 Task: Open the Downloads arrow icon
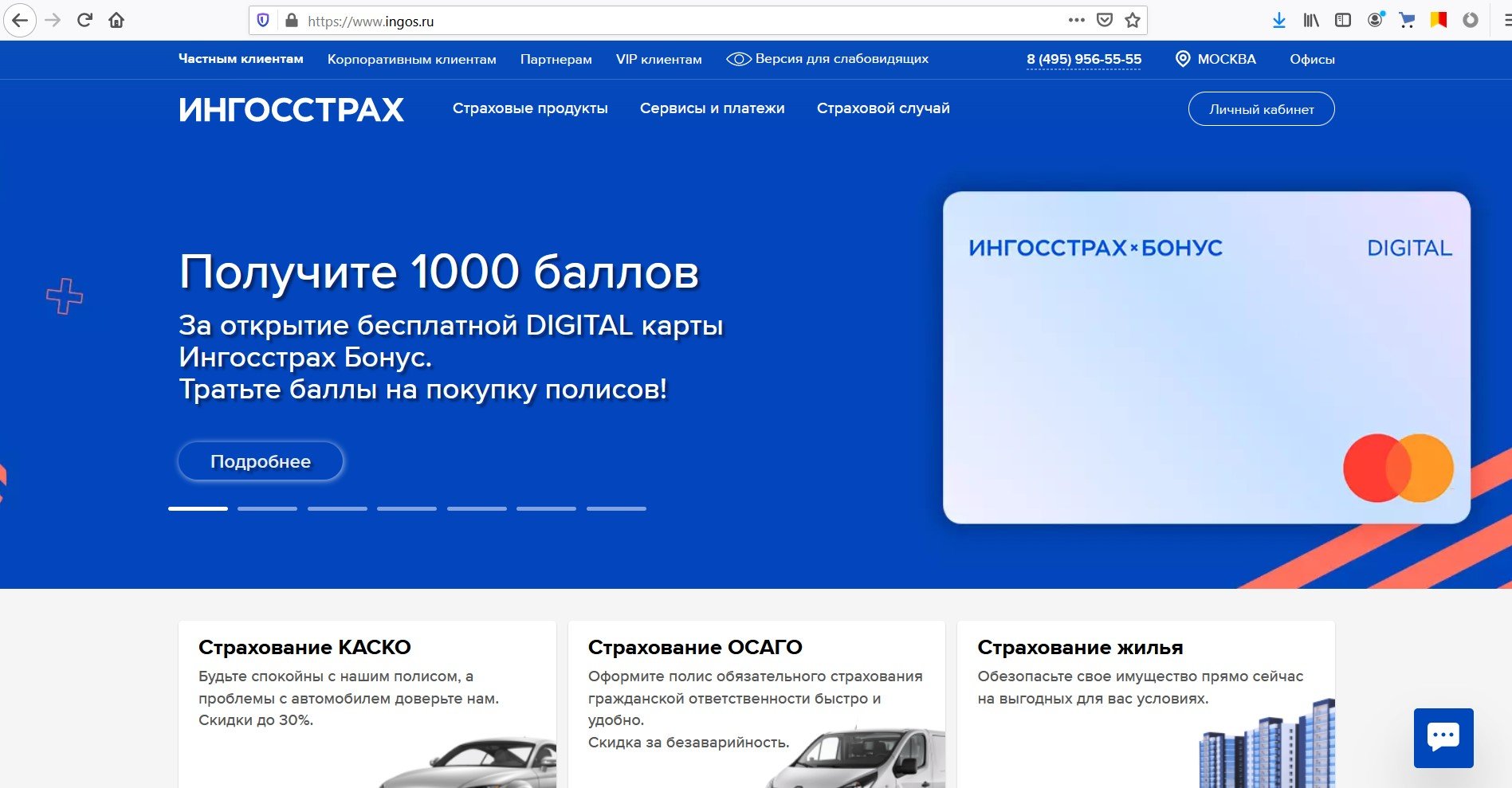tap(1279, 21)
